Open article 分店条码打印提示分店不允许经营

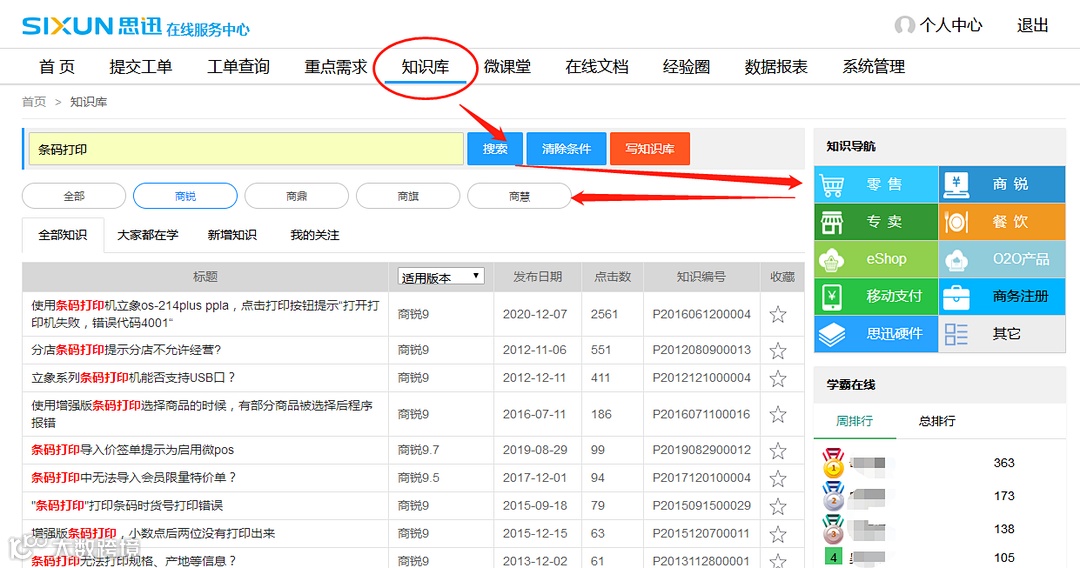pyautogui.click(x=126, y=350)
